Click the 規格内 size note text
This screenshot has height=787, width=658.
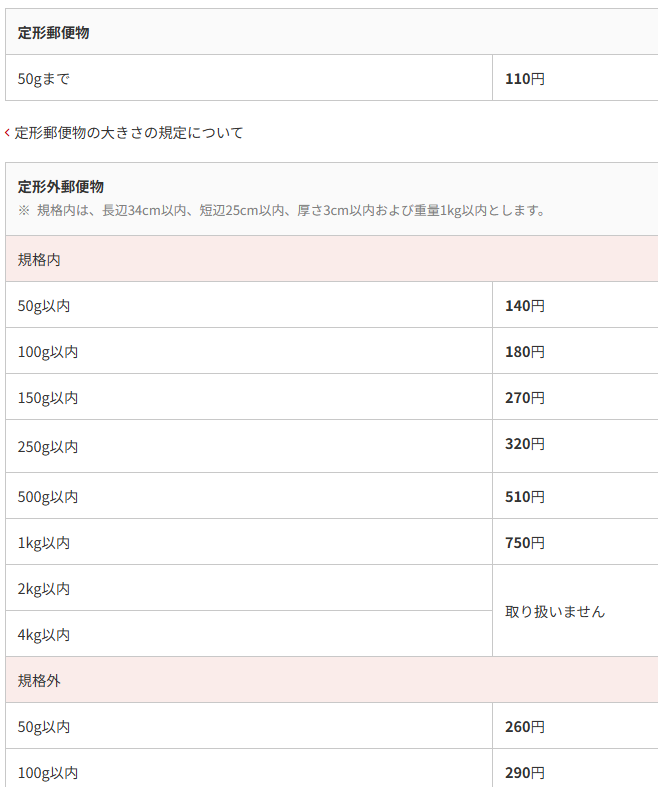281,210
